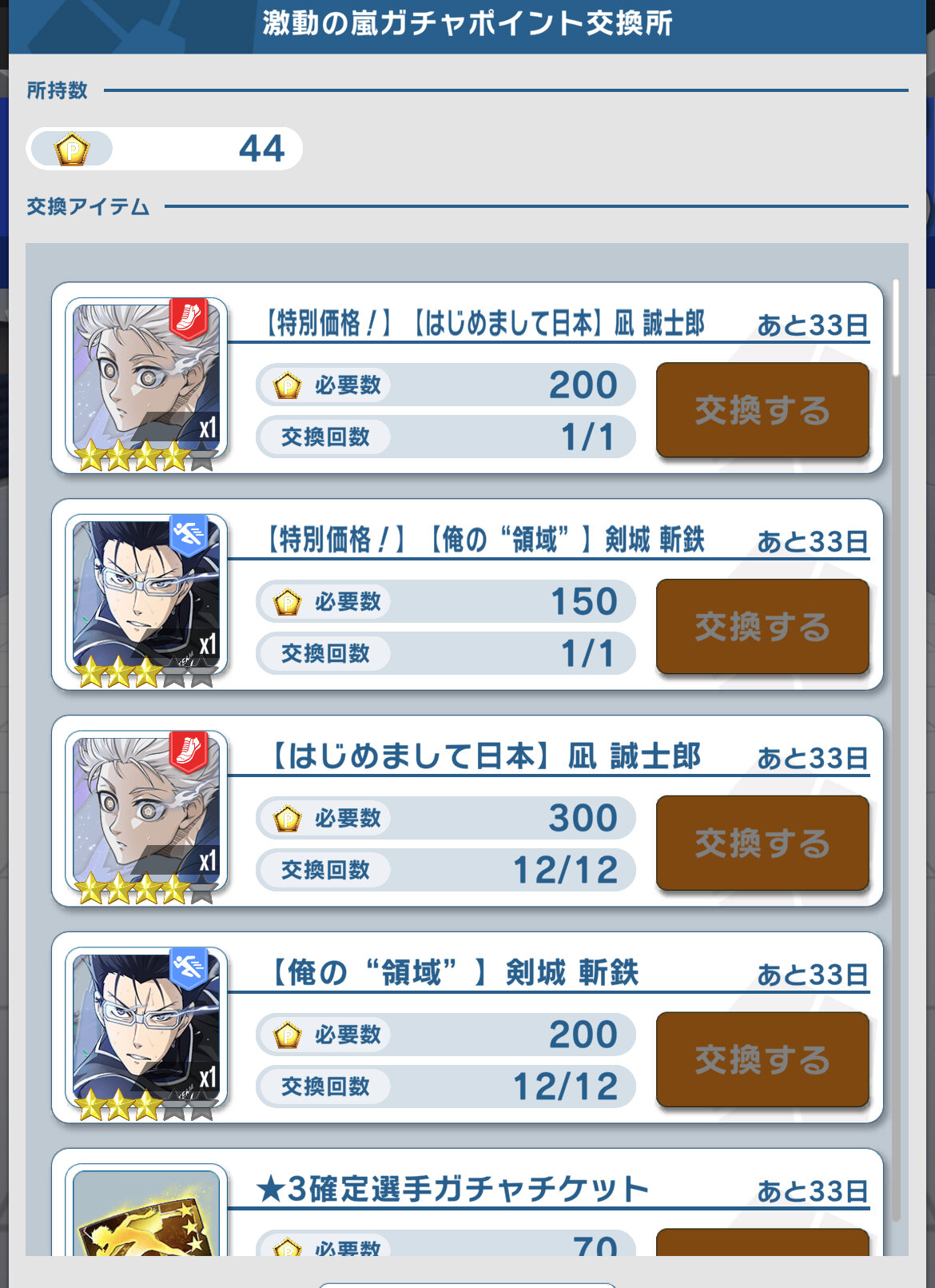Select the ★3確定選手ガチャチケット title
Image resolution: width=935 pixels, height=1288 pixels.
pyautogui.click(x=452, y=1189)
